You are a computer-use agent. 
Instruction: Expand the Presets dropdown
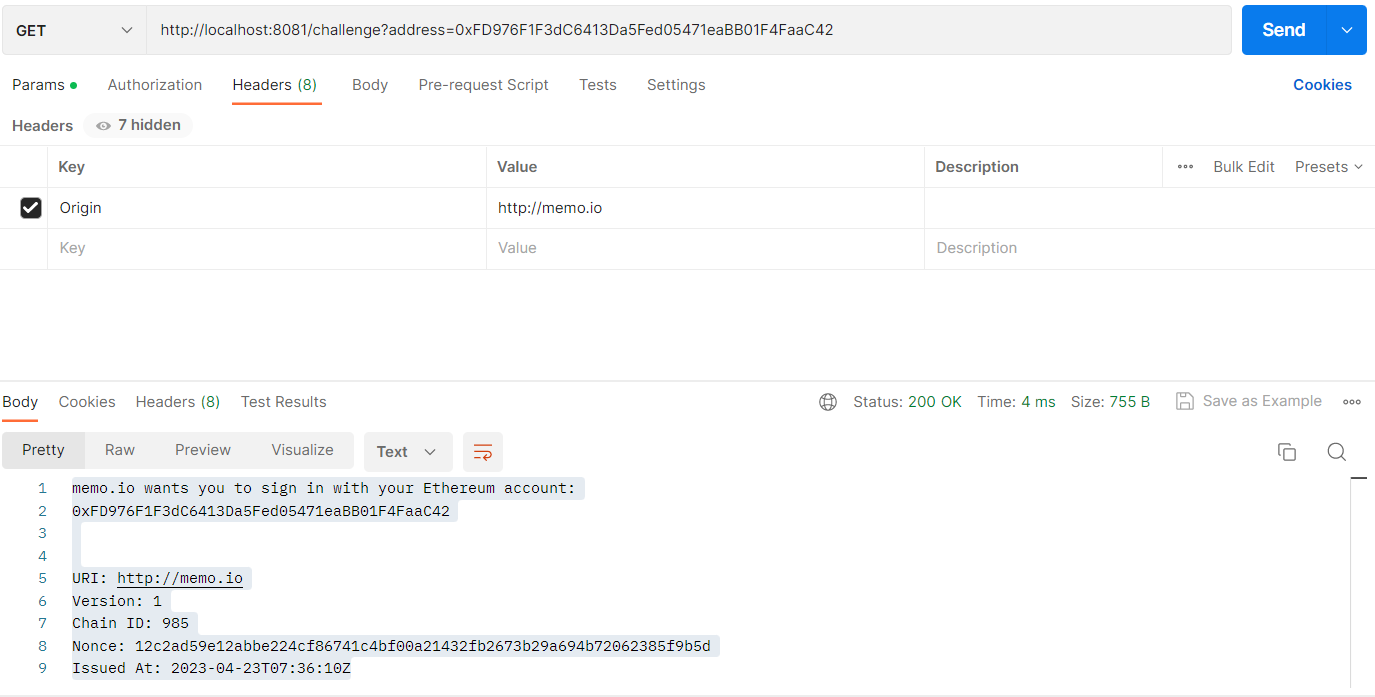pos(1328,167)
